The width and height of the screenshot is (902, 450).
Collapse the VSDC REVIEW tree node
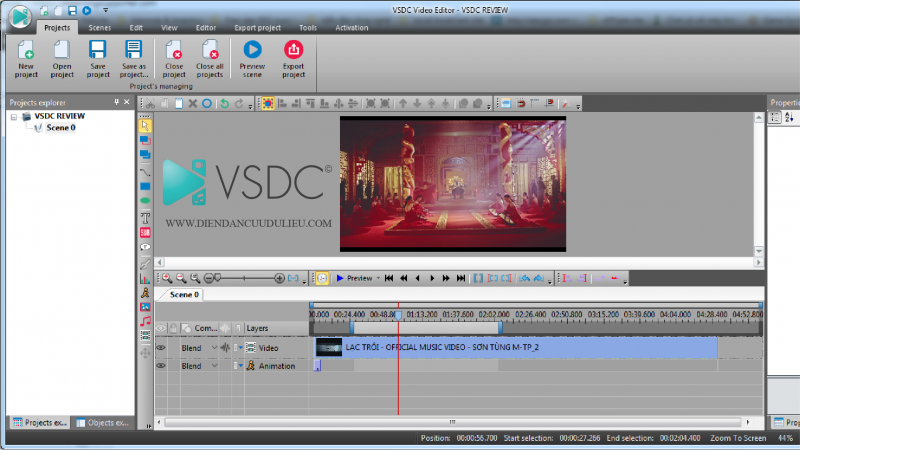point(14,117)
